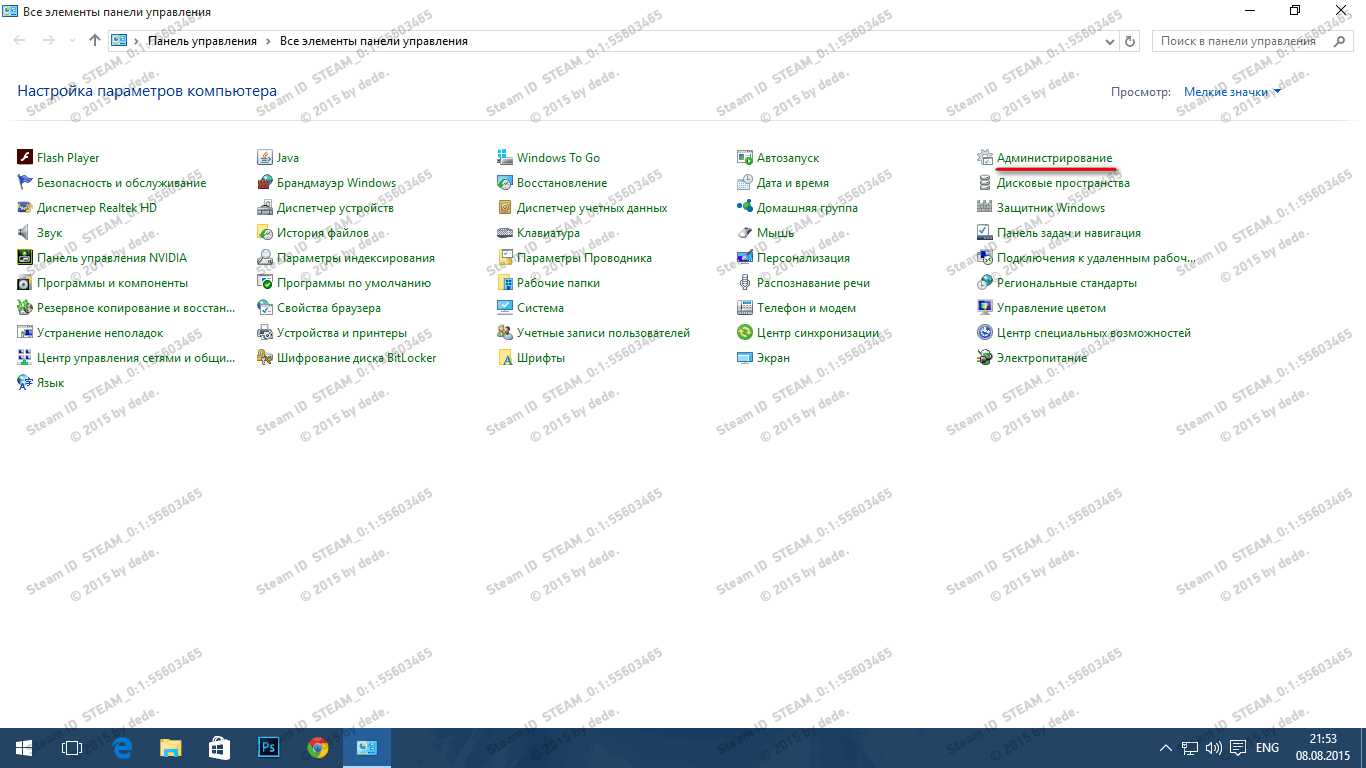The height and width of the screenshot is (768, 1366).
Task: Open the Администрирование gear icon
Action: pyautogui.click(x=985, y=158)
